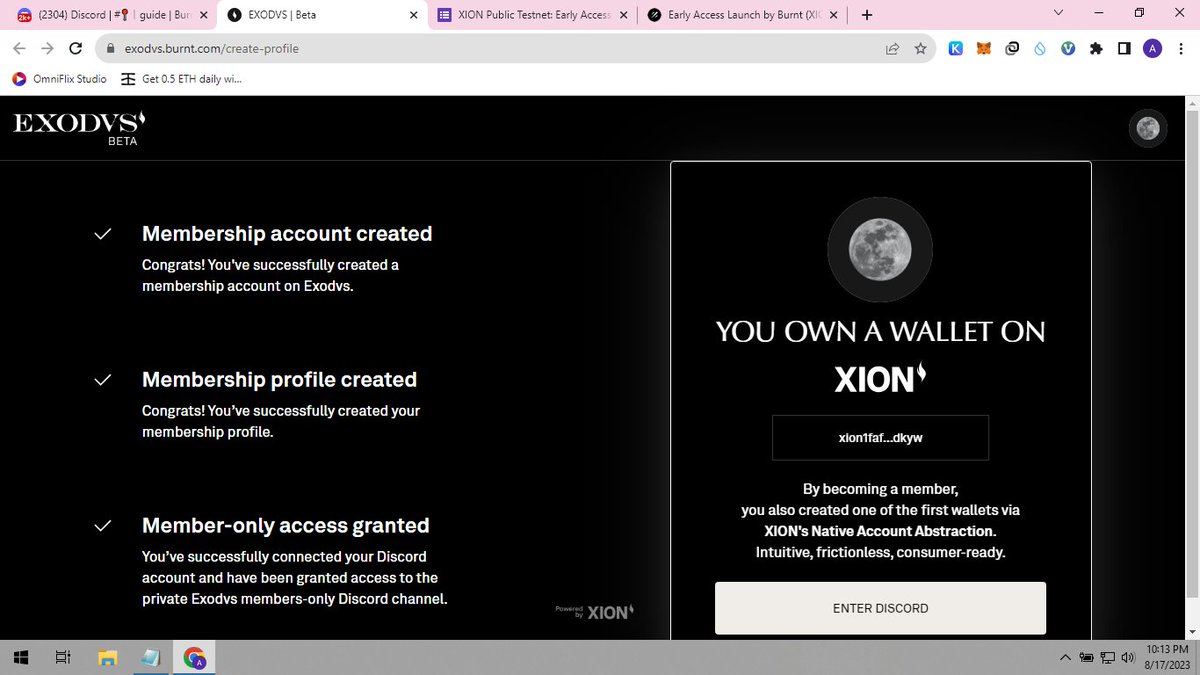The height and width of the screenshot is (675, 1200).
Task: Click the battery tray icon
Action: pos(1087,658)
